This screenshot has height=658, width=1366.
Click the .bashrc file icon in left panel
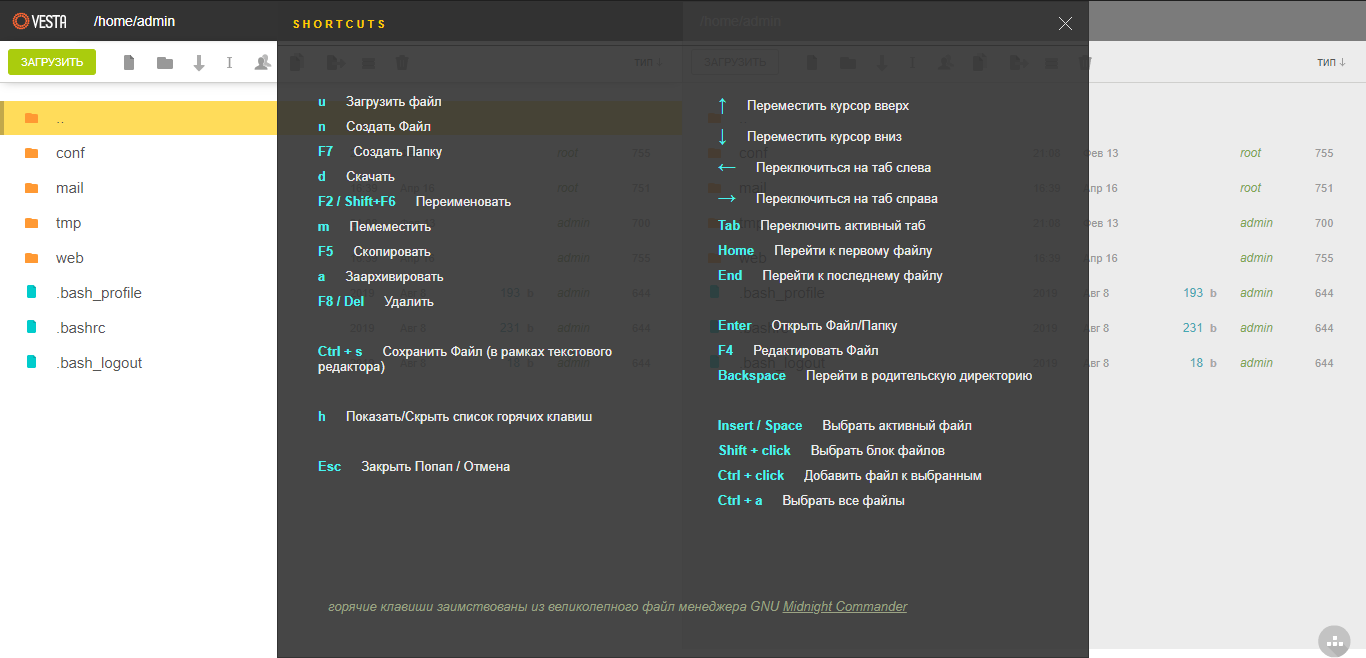pyautogui.click(x=32, y=328)
